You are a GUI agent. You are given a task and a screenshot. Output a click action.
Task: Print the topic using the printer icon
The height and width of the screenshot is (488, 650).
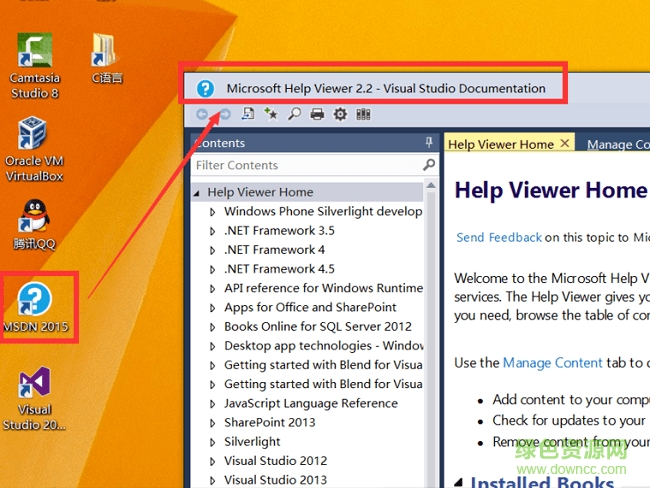[x=317, y=115]
